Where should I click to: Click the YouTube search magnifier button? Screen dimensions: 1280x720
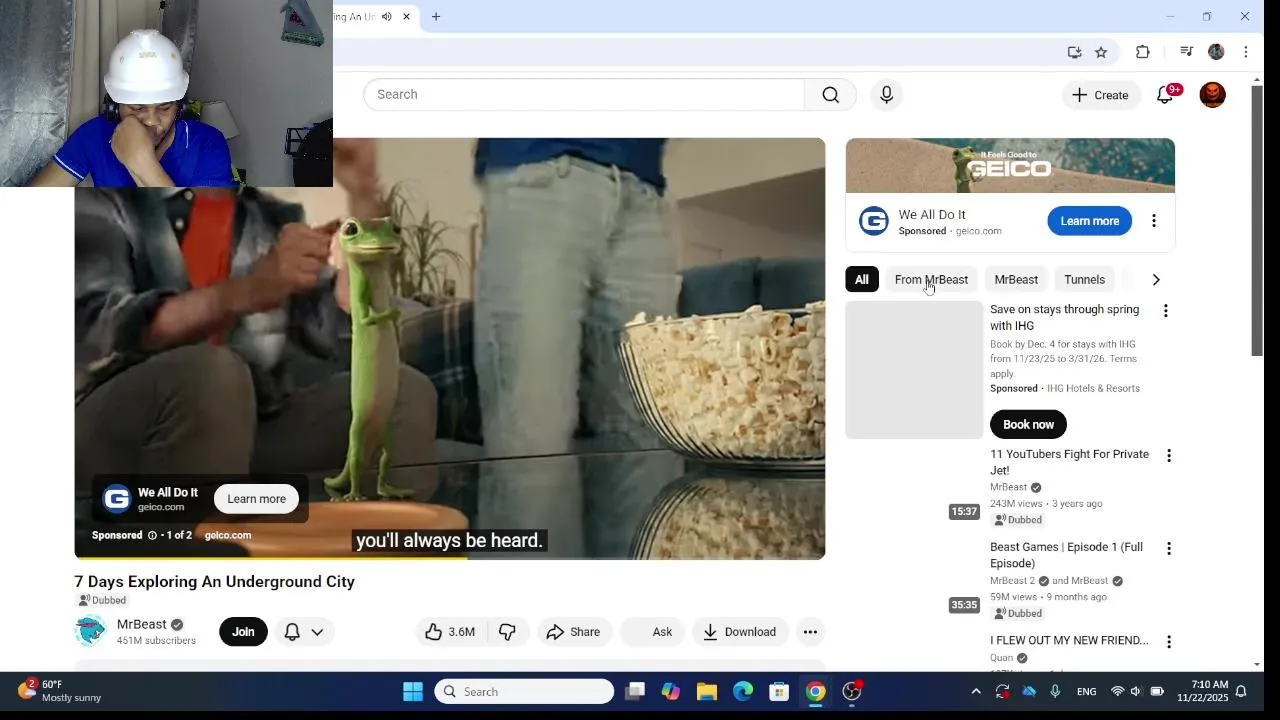[x=830, y=95]
